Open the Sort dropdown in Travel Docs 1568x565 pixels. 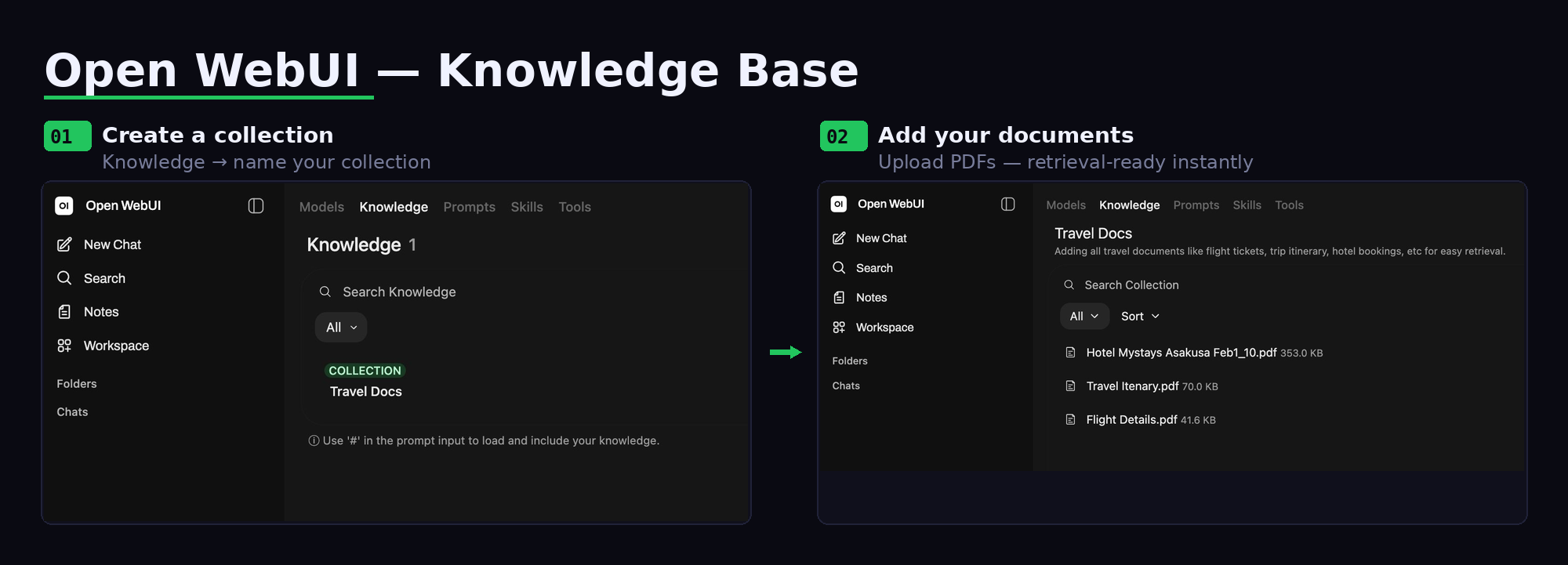[x=1140, y=317]
